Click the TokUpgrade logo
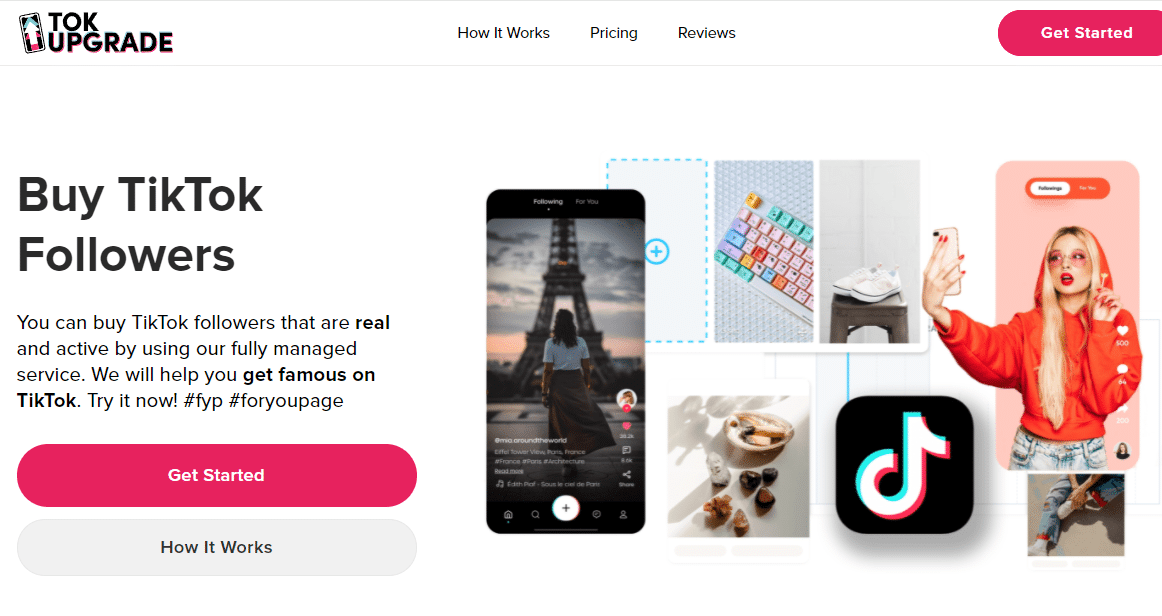Screen dimensions: 1162x616 (96, 33)
